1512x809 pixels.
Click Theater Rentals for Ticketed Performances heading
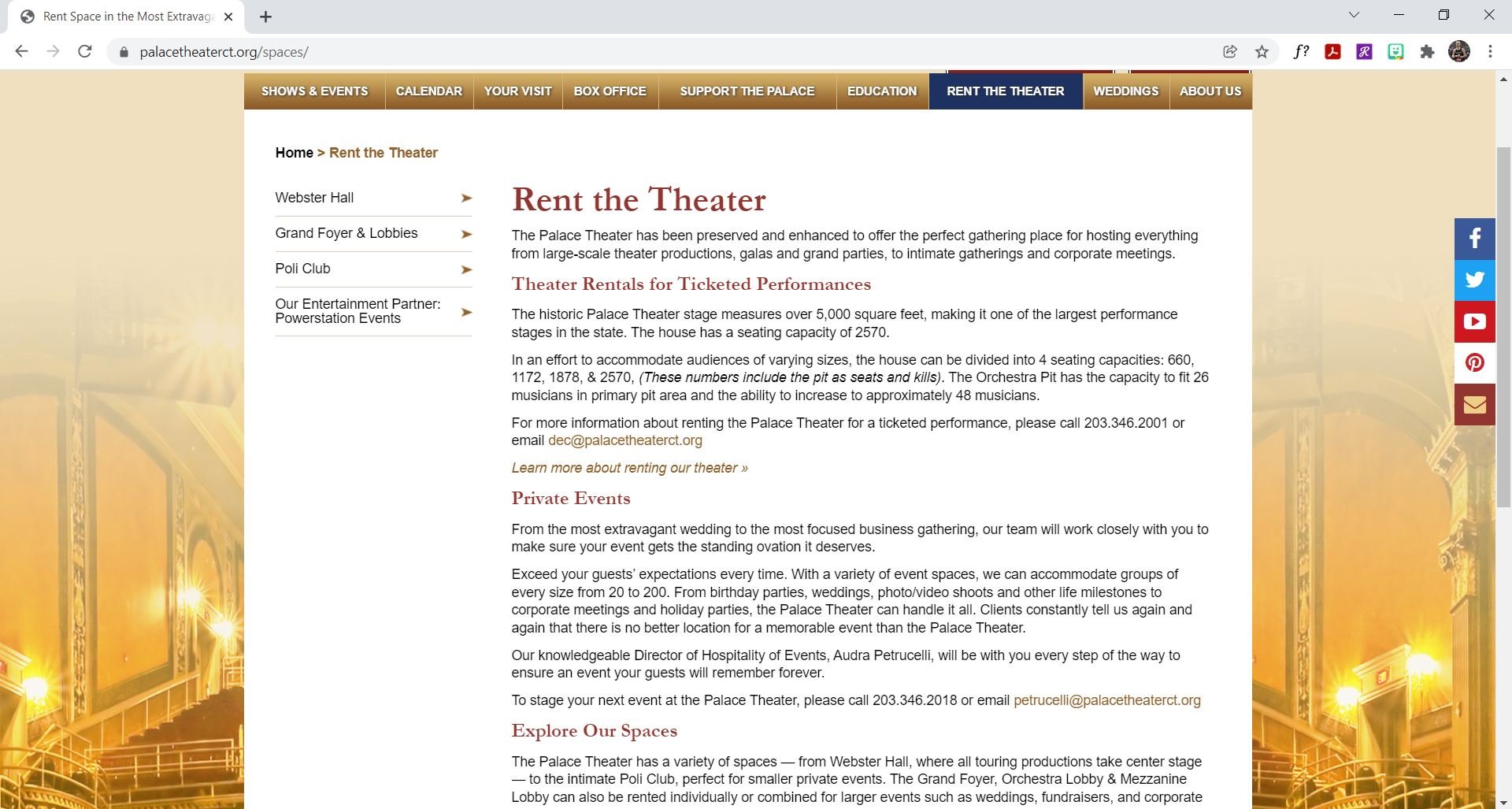pyautogui.click(x=691, y=284)
